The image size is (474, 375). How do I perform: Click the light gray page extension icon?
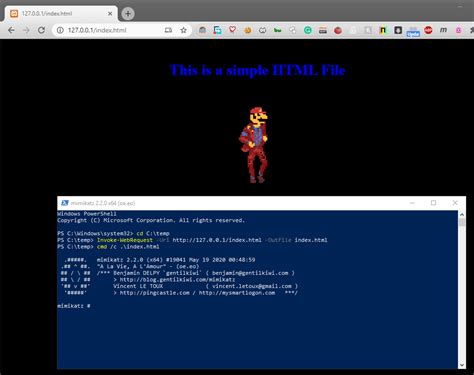point(368,30)
